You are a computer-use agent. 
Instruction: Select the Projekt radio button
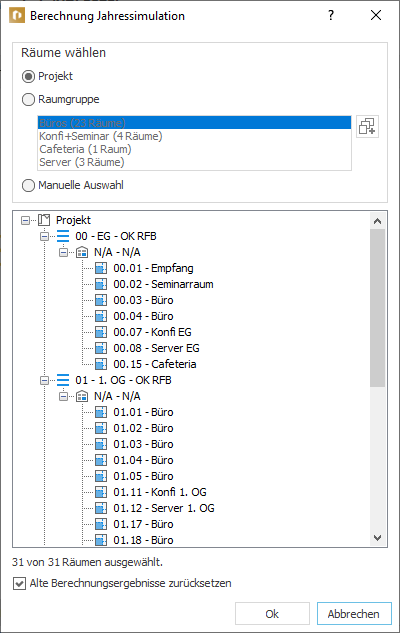click(x=28, y=76)
